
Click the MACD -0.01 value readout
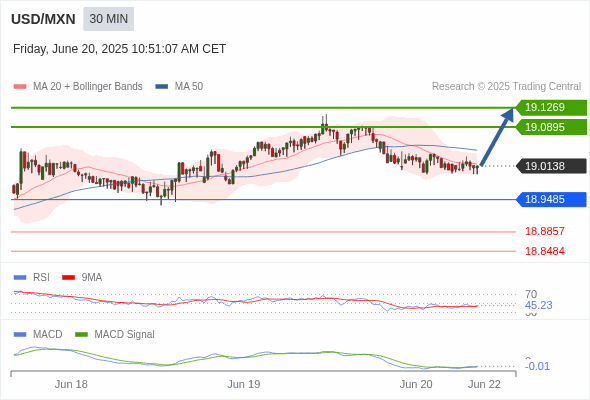(x=537, y=366)
